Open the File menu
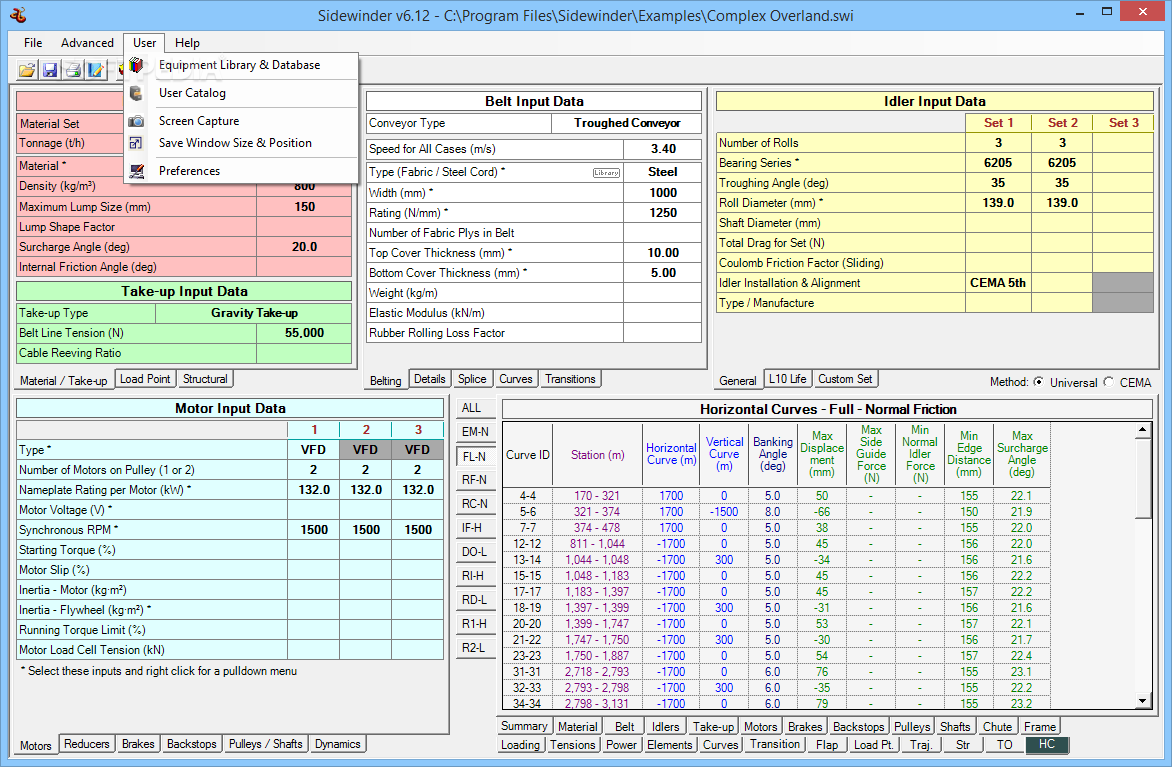The height and width of the screenshot is (767, 1172). (33, 43)
